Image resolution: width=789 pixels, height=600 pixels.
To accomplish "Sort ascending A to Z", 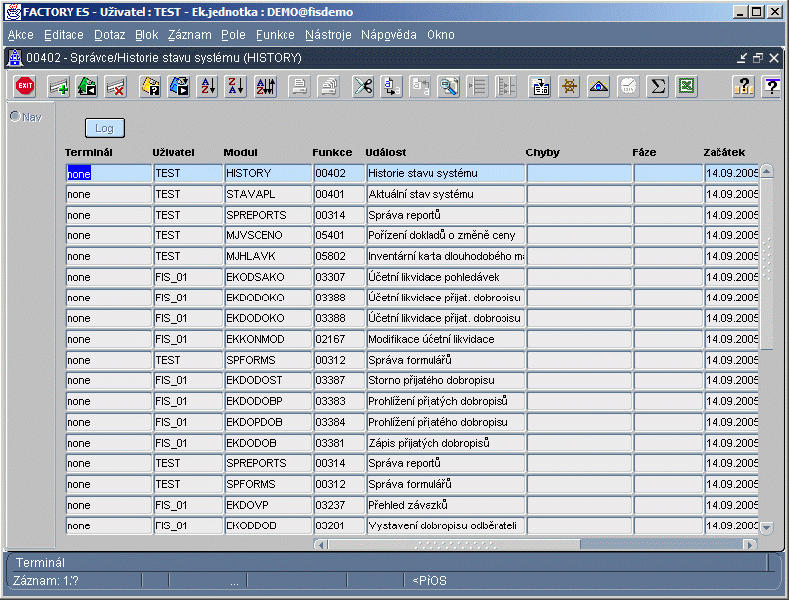I will coord(208,87).
